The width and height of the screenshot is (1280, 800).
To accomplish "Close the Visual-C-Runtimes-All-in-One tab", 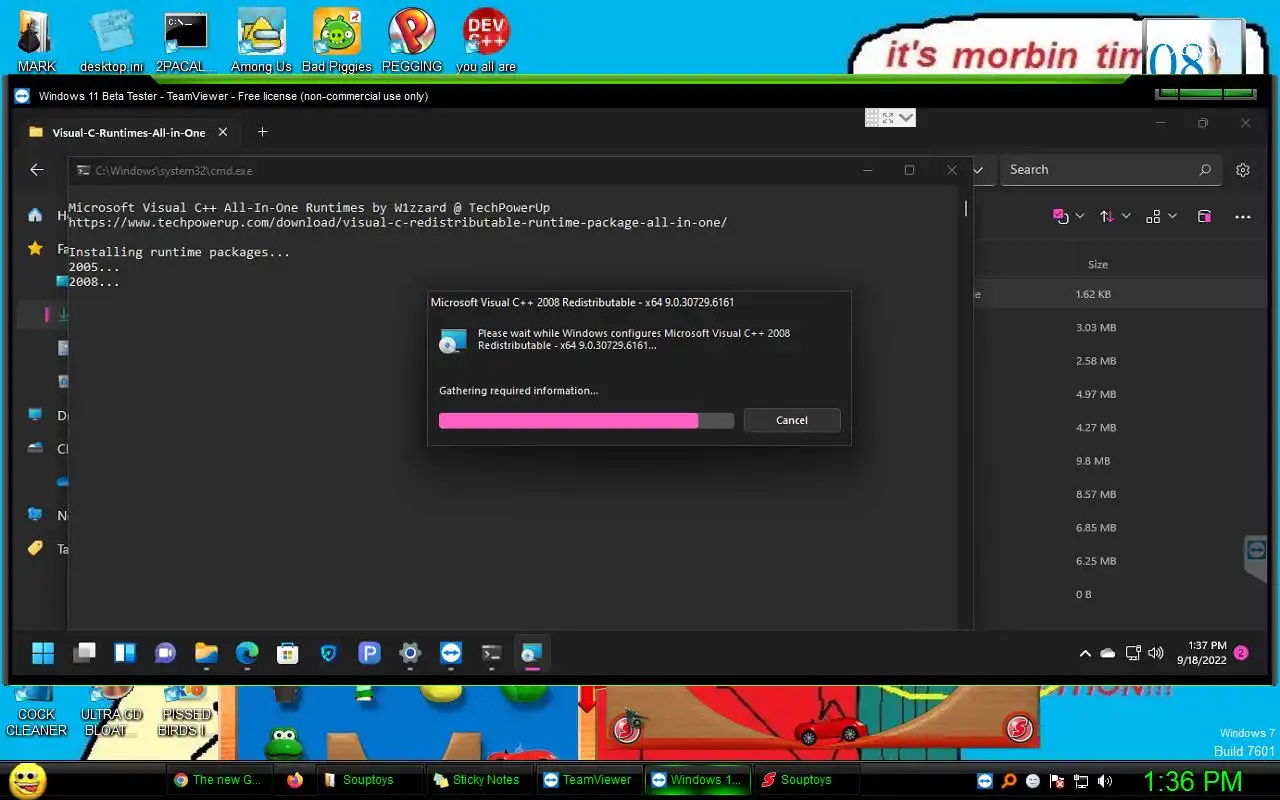I will coord(223,132).
